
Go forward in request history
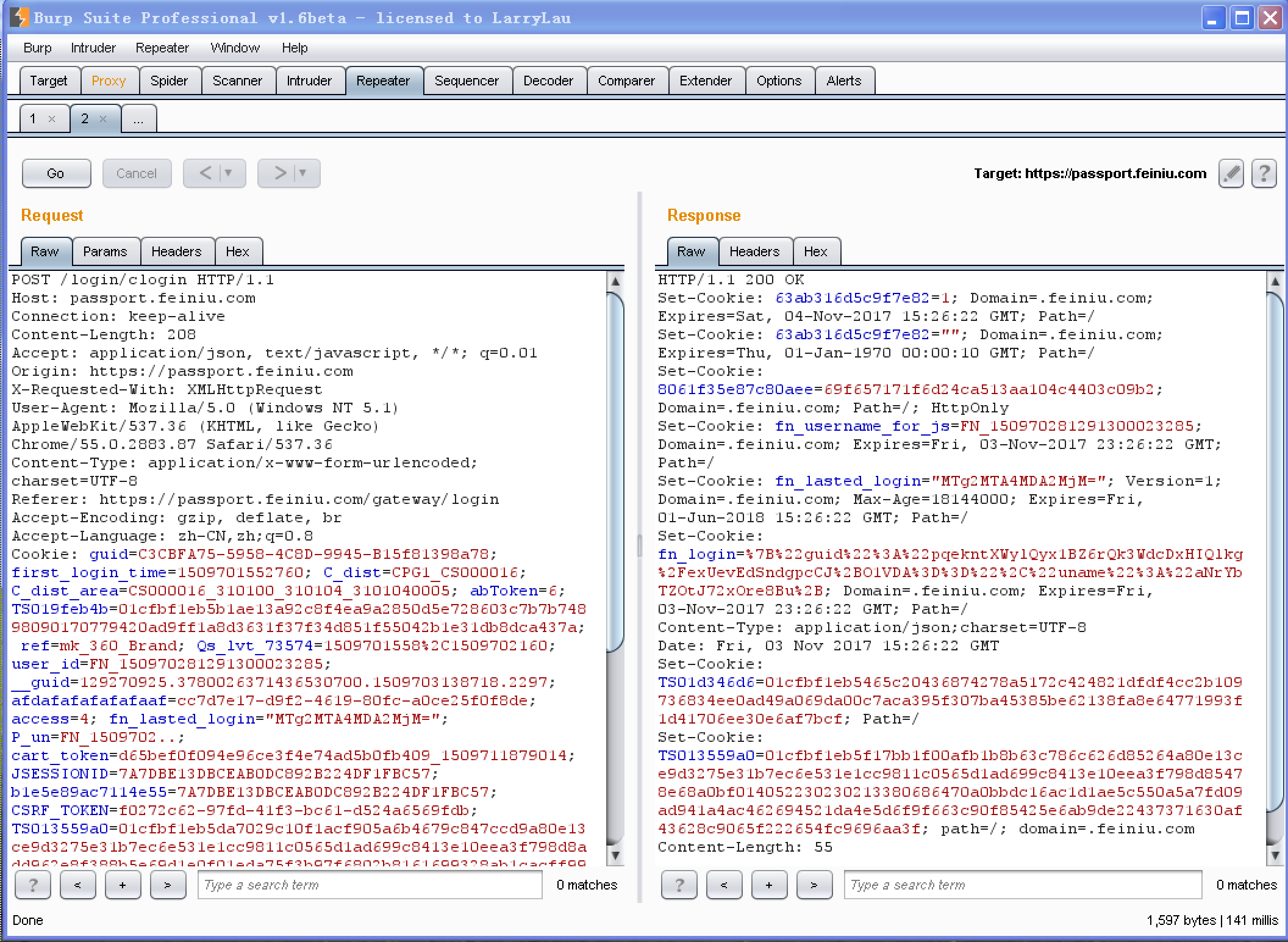coord(280,173)
